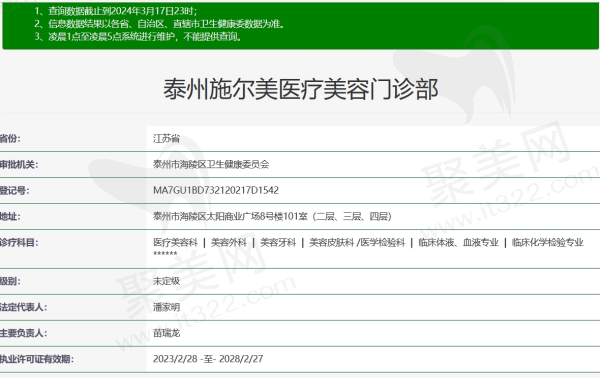The image size is (600, 378).
Task: Click the 法定代表人 label
Action: click(x=23, y=307)
